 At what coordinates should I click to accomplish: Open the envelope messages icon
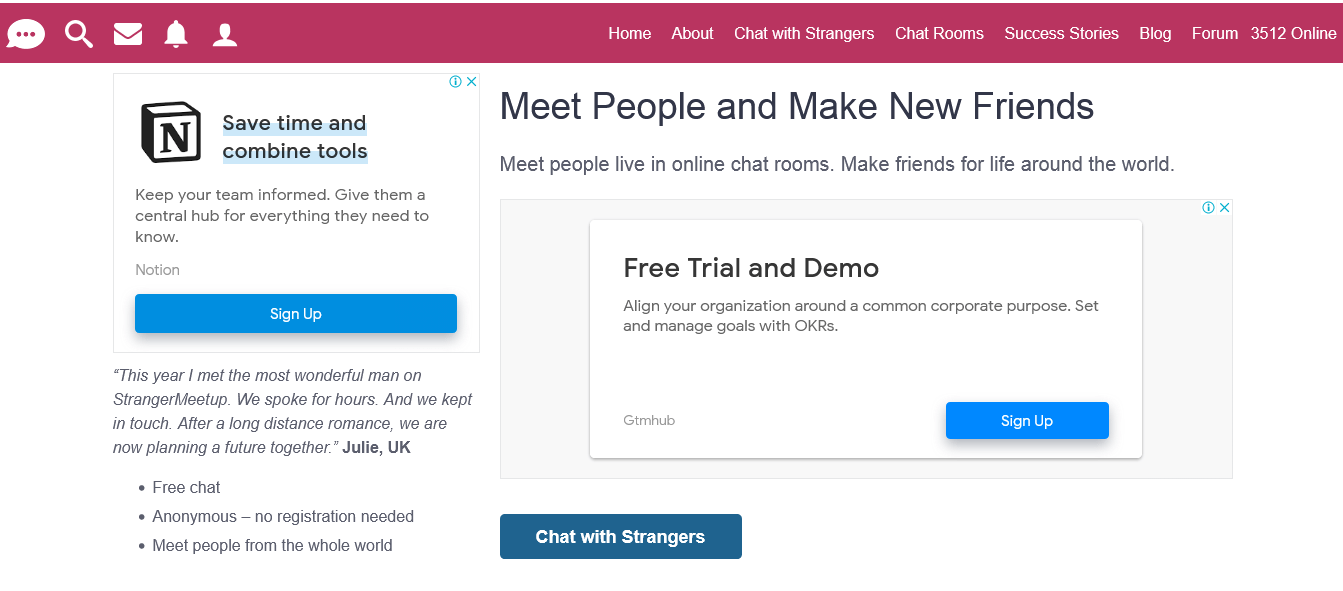[128, 34]
